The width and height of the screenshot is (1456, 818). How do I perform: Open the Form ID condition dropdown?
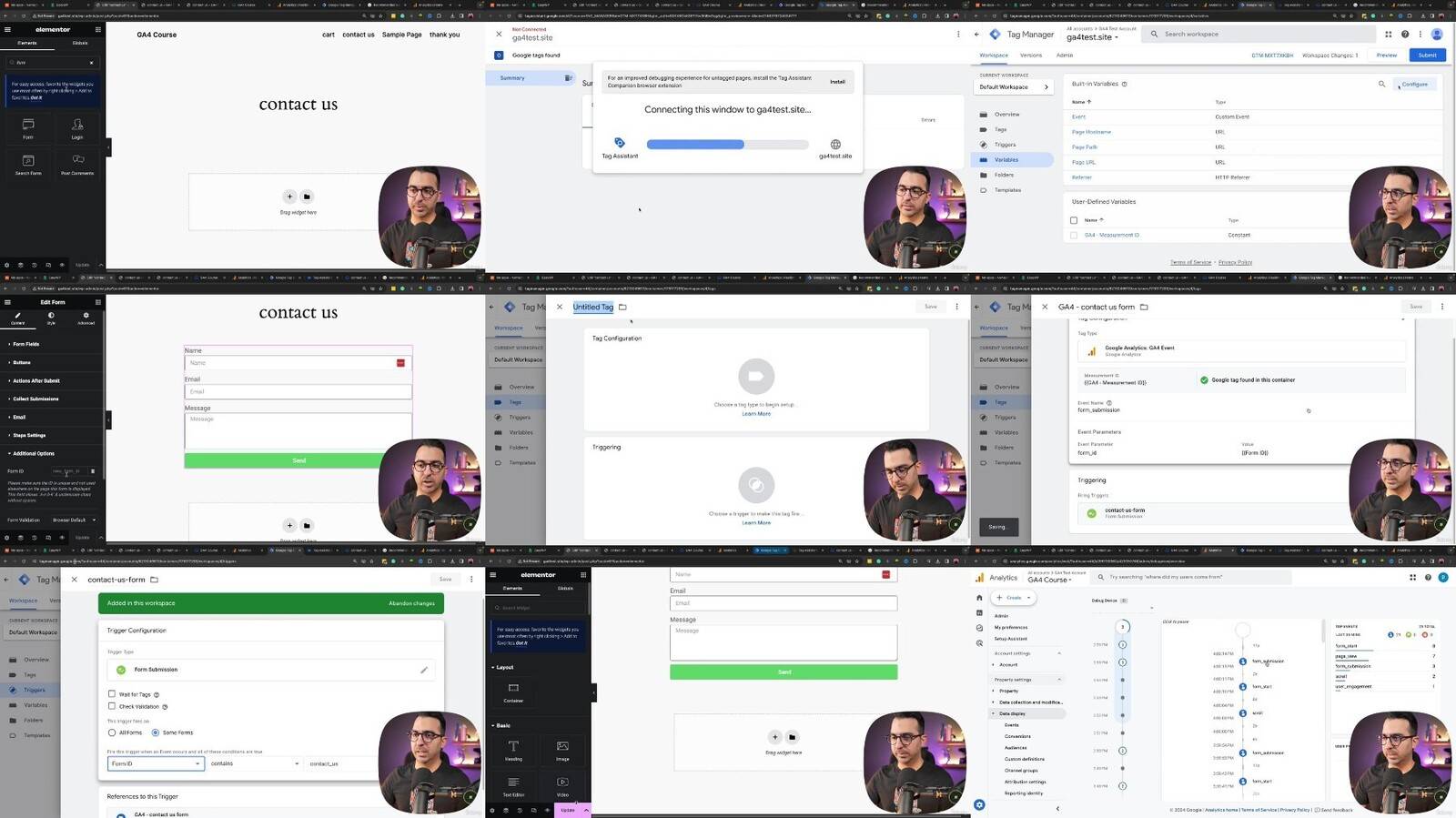tap(156, 763)
